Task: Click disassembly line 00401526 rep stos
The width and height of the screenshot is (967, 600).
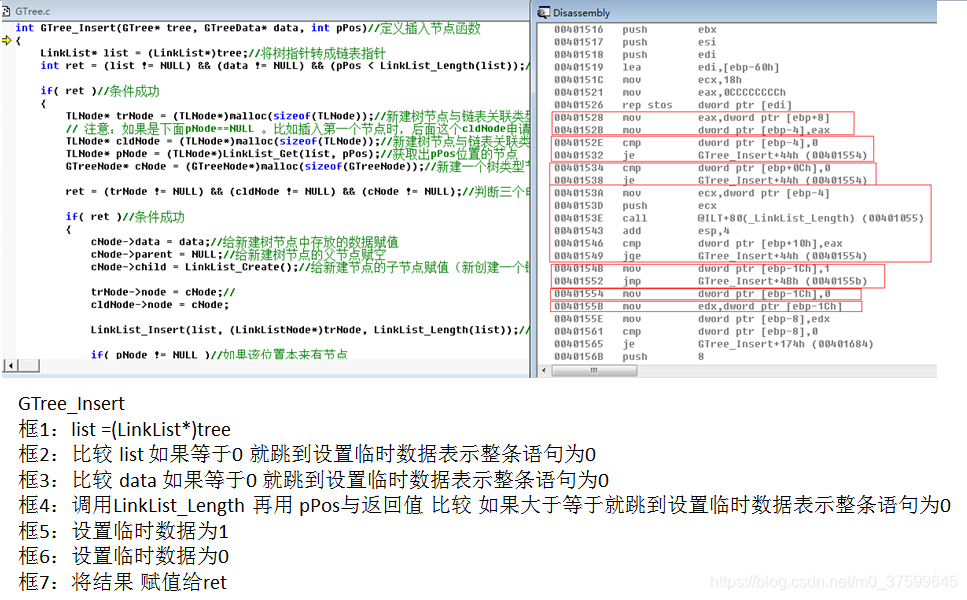Action: tap(673, 105)
